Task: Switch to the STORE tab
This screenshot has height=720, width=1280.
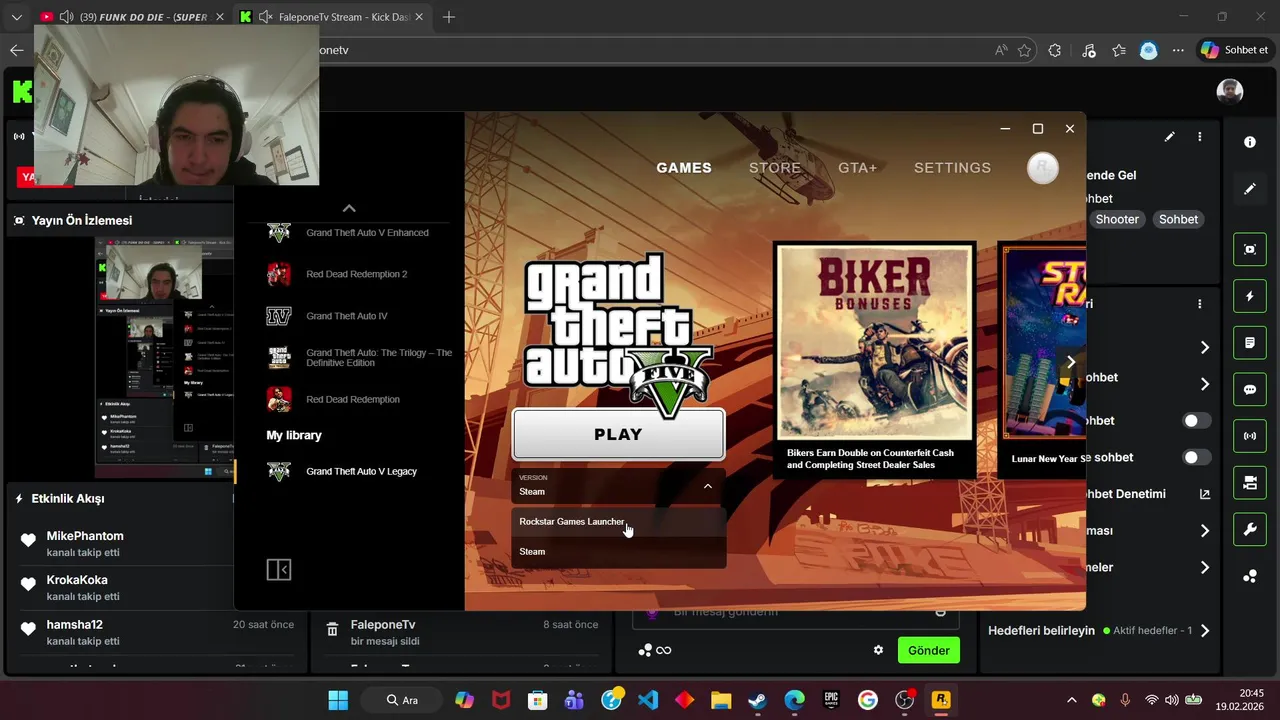Action: click(775, 168)
